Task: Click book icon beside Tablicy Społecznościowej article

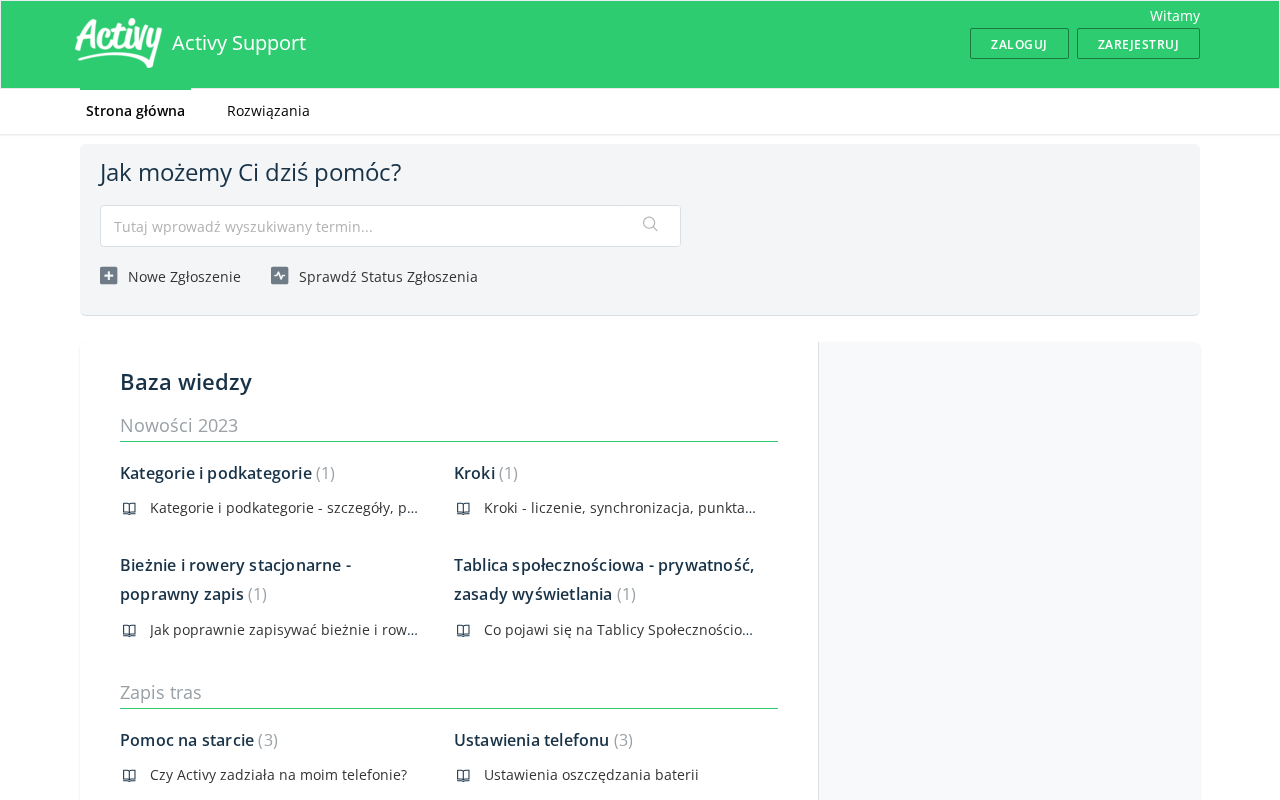Action: (463, 630)
